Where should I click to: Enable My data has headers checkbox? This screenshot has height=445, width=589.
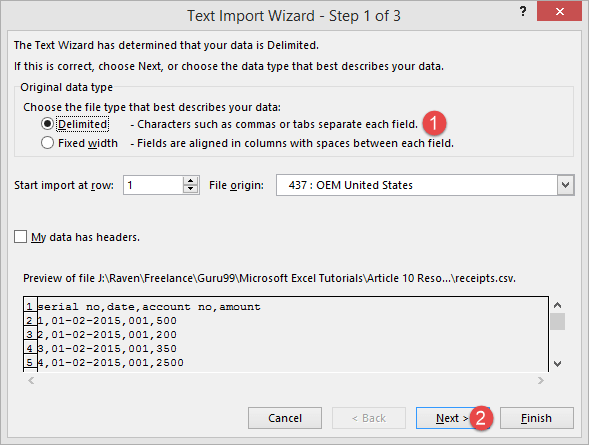coord(20,237)
